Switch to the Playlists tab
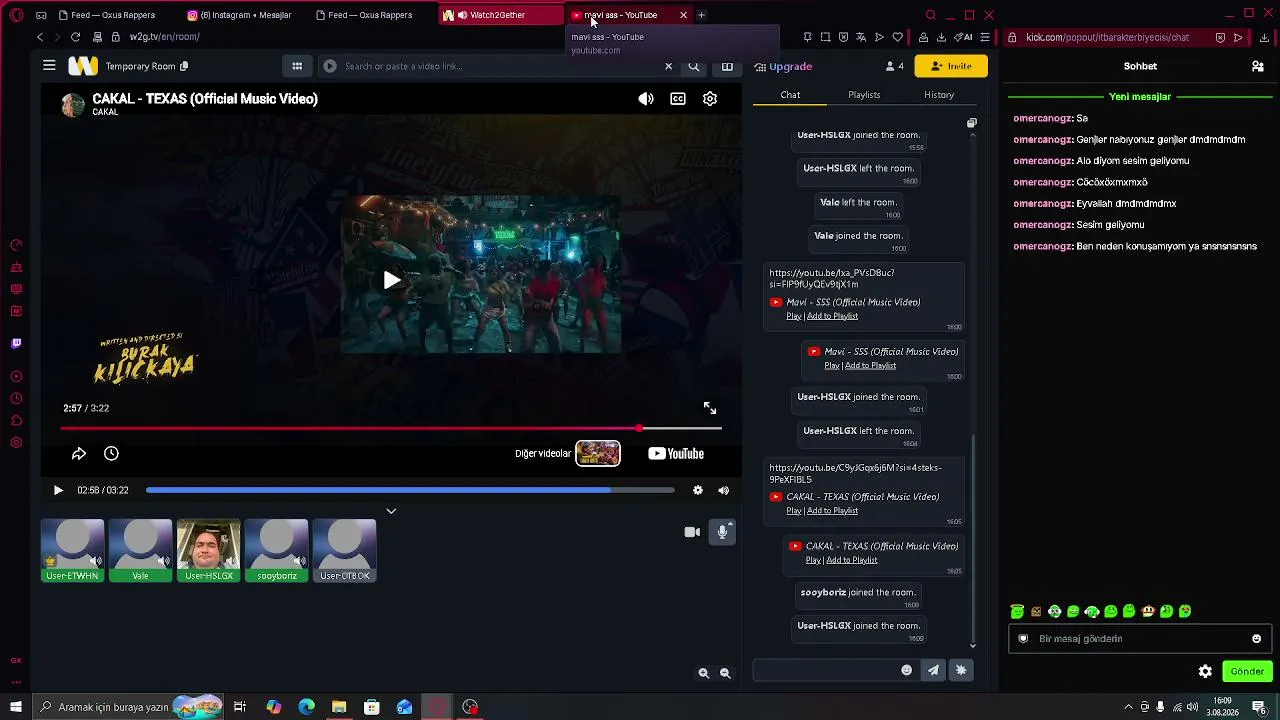 864,95
